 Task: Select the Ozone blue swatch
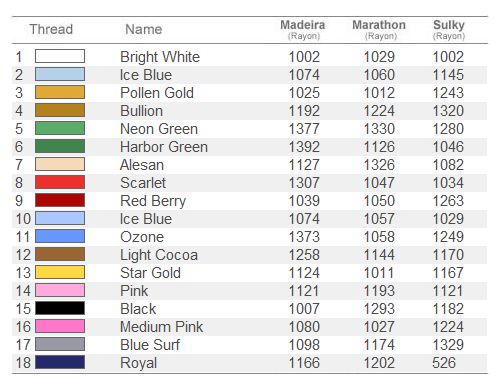pyautogui.click(x=60, y=236)
